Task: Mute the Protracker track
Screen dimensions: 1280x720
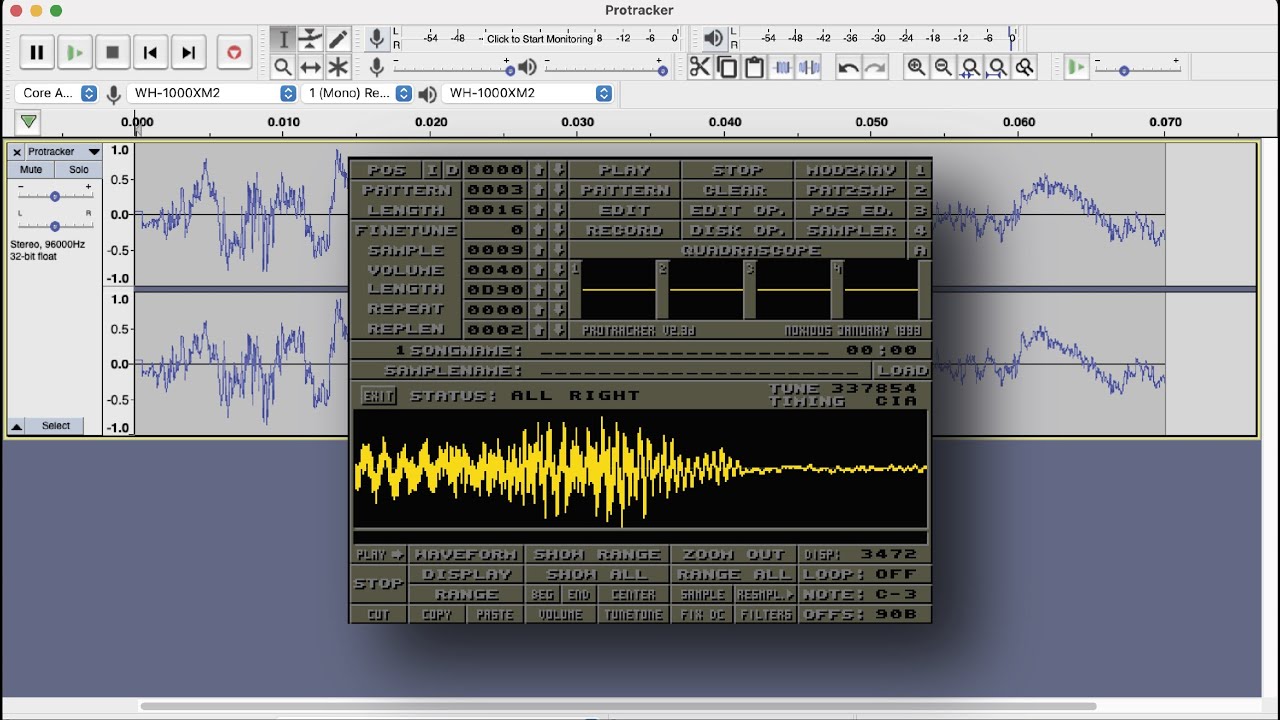Action: pos(31,169)
